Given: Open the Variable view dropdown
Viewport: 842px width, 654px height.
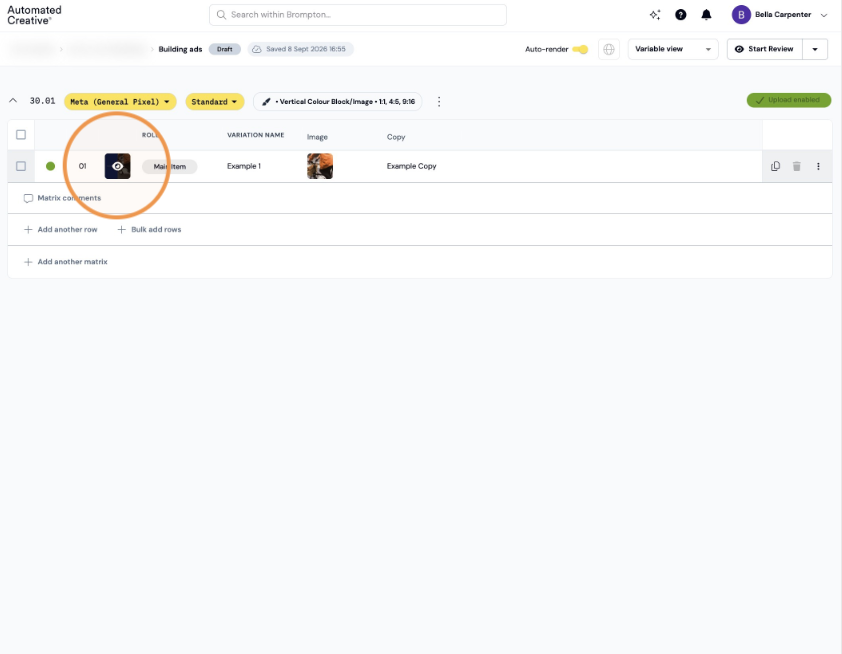Looking at the screenshot, I should click(x=673, y=49).
